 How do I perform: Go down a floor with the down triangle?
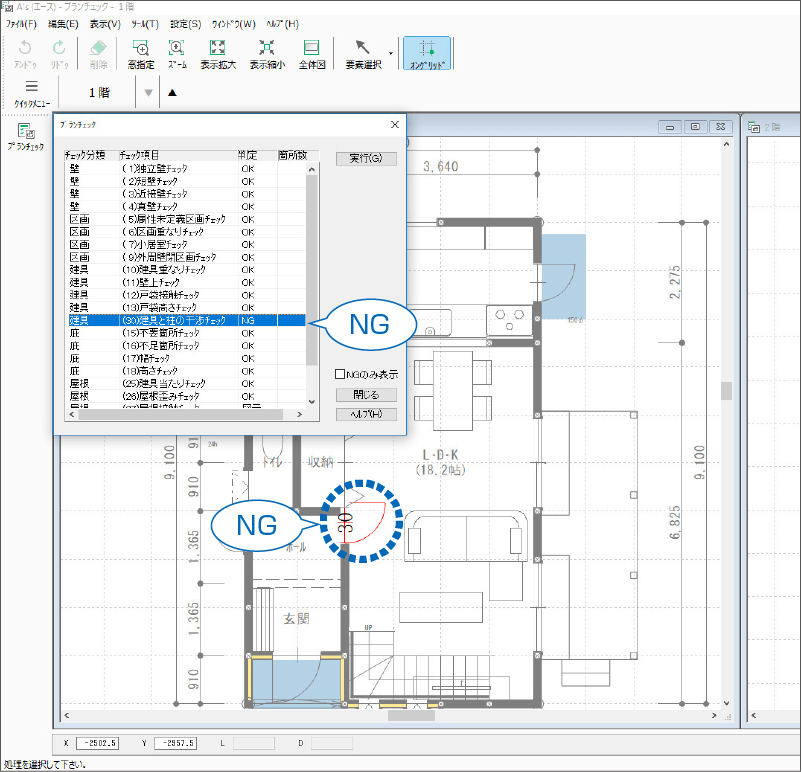[148, 93]
